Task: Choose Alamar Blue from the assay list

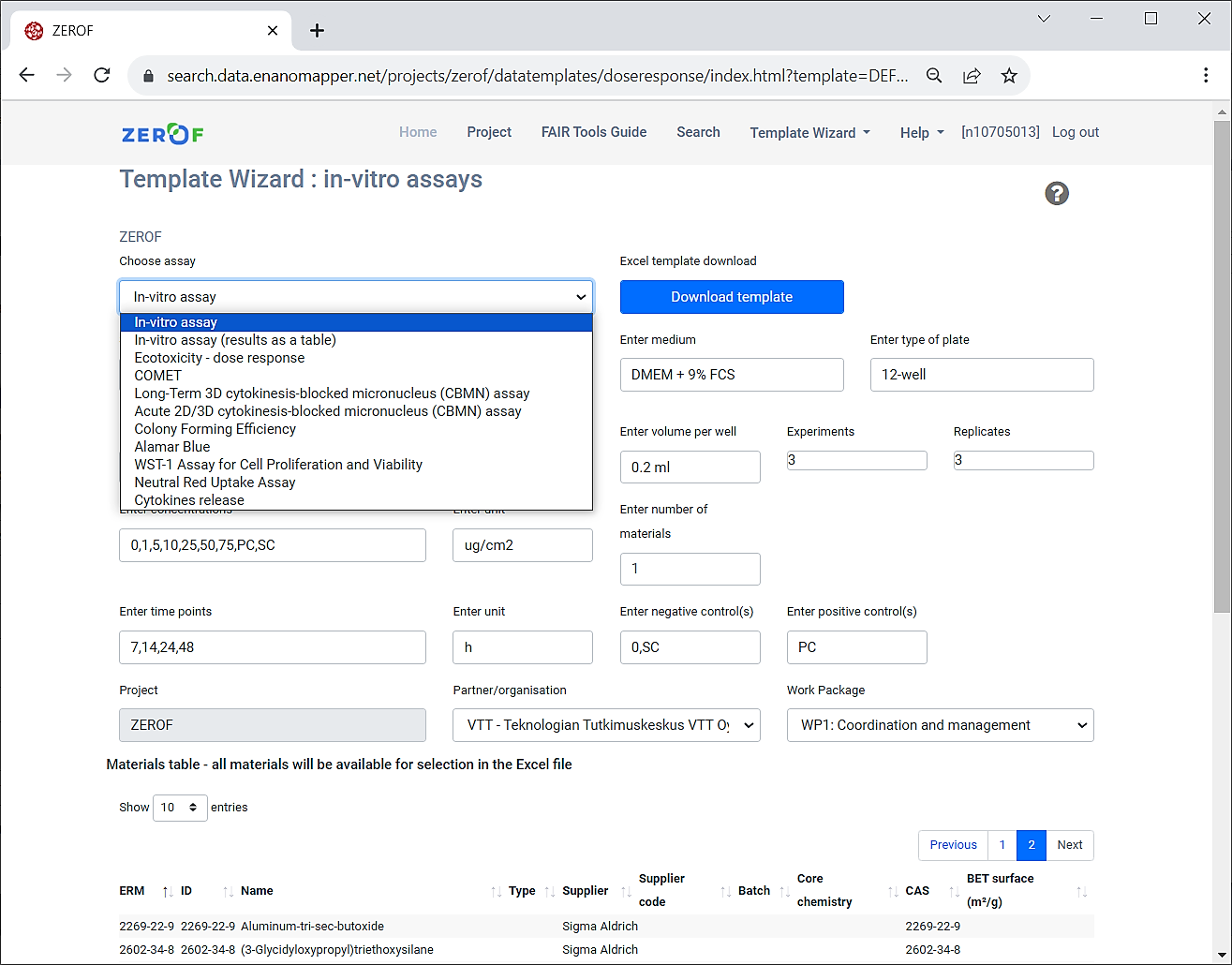Action: pos(172,447)
